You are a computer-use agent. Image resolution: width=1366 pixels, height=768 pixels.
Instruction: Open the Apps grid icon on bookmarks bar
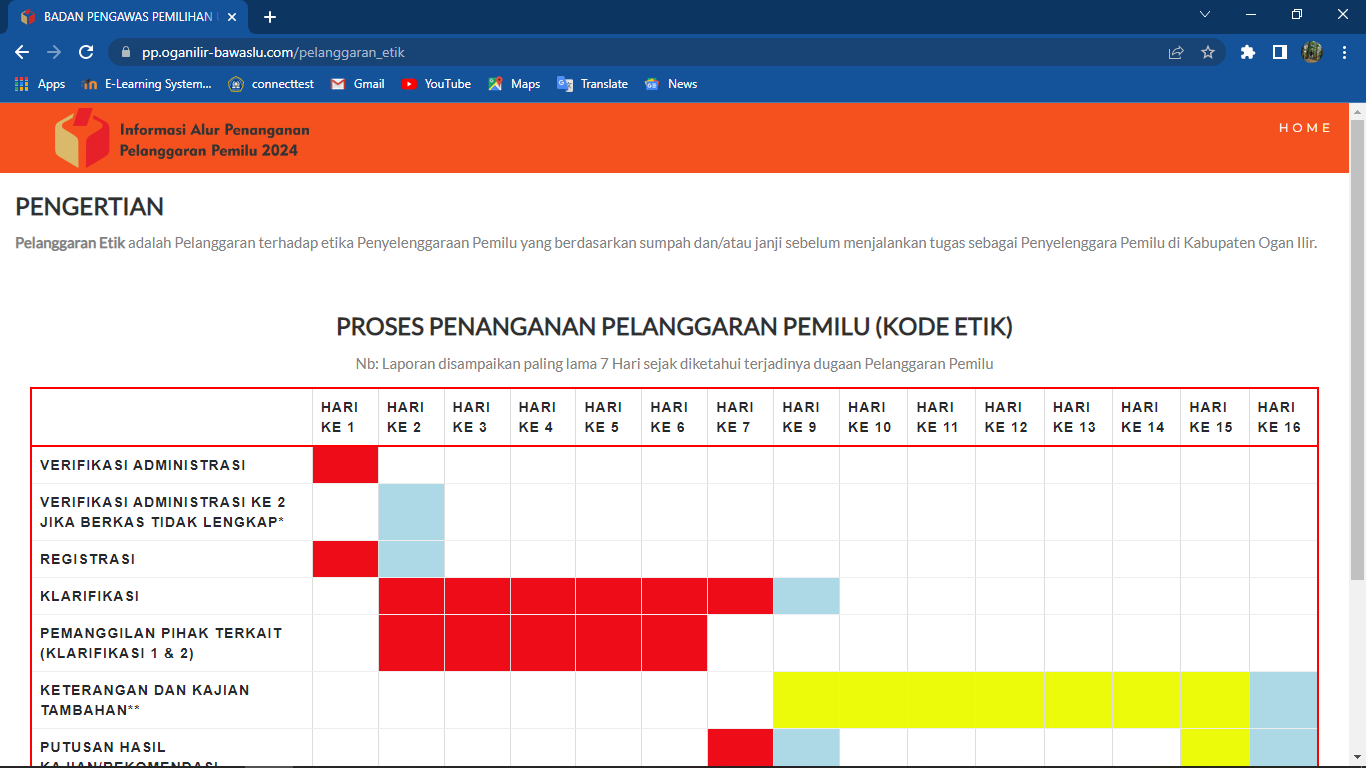[x=21, y=84]
